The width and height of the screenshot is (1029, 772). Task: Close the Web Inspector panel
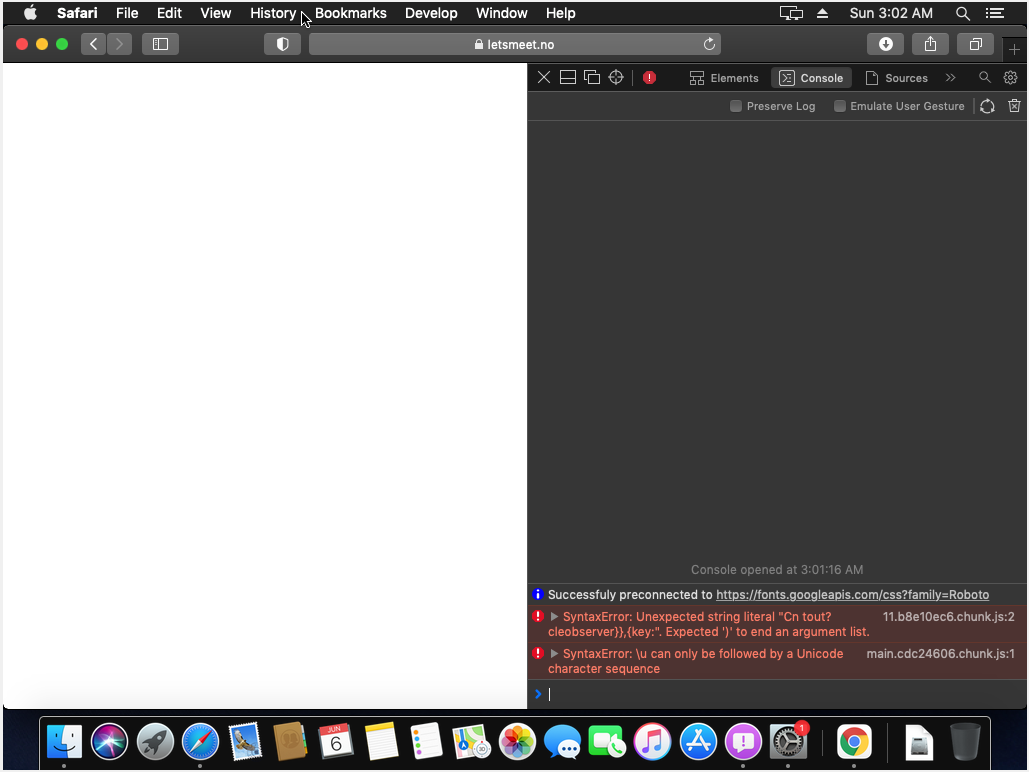tap(543, 77)
